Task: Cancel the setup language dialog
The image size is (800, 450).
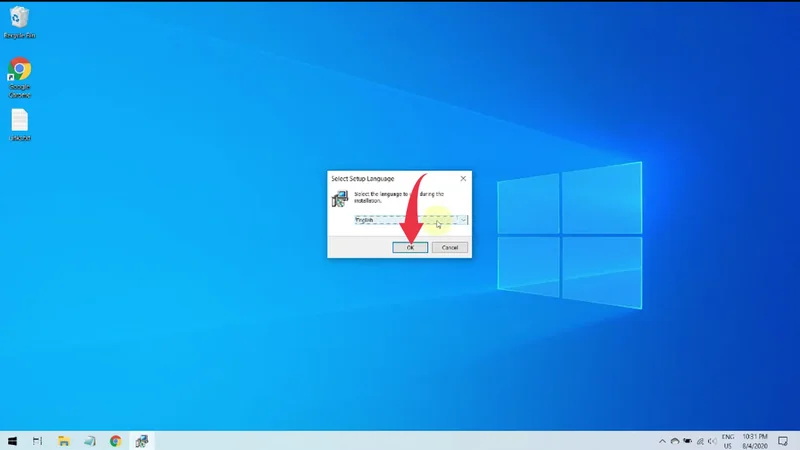Action: click(450, 247)
